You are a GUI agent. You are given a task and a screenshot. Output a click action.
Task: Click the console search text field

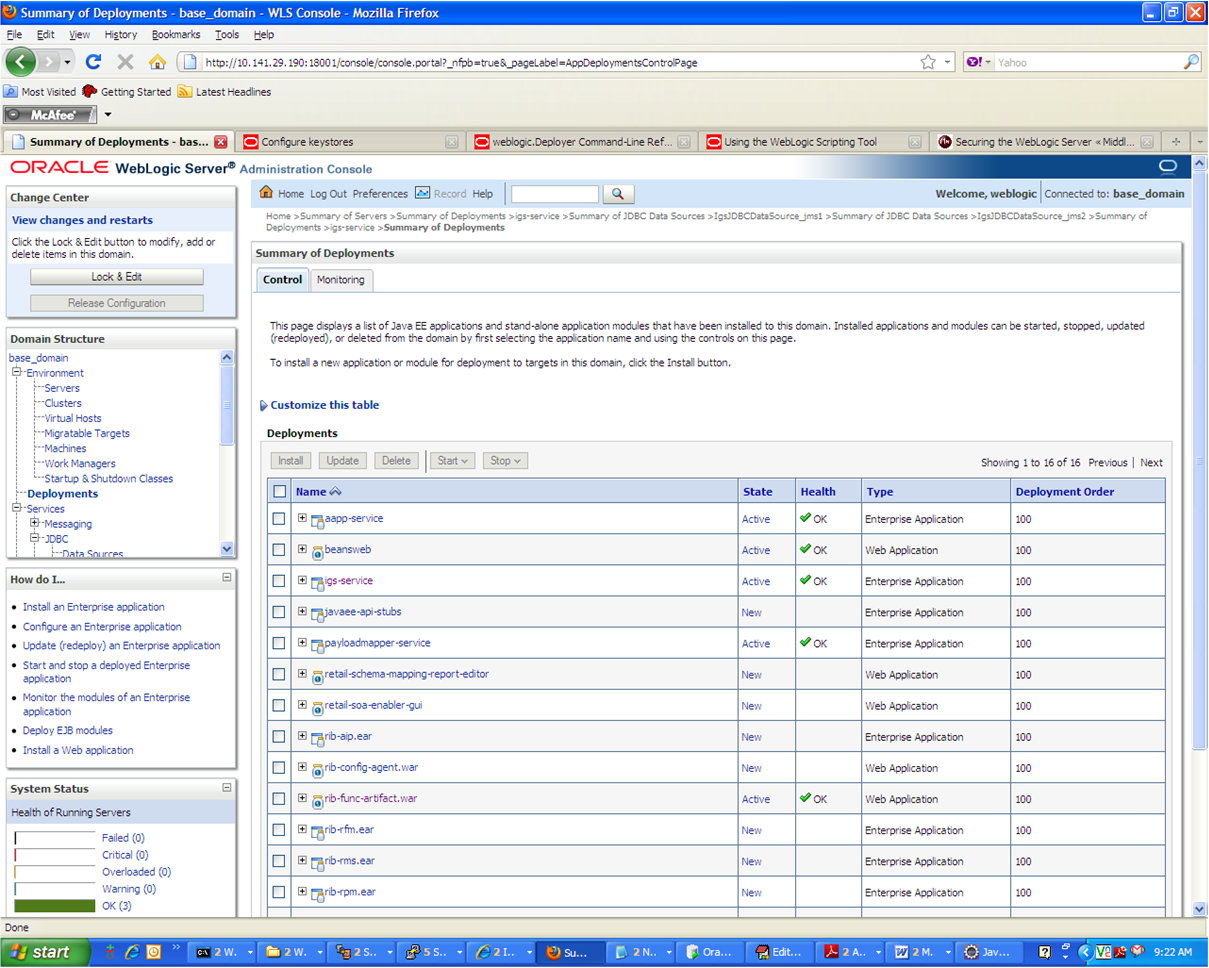[x=554, y=194]
